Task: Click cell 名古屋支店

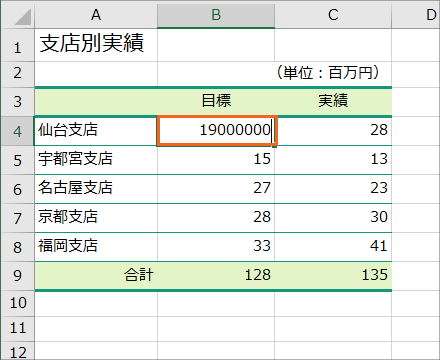Action: [x=96, y=189]
